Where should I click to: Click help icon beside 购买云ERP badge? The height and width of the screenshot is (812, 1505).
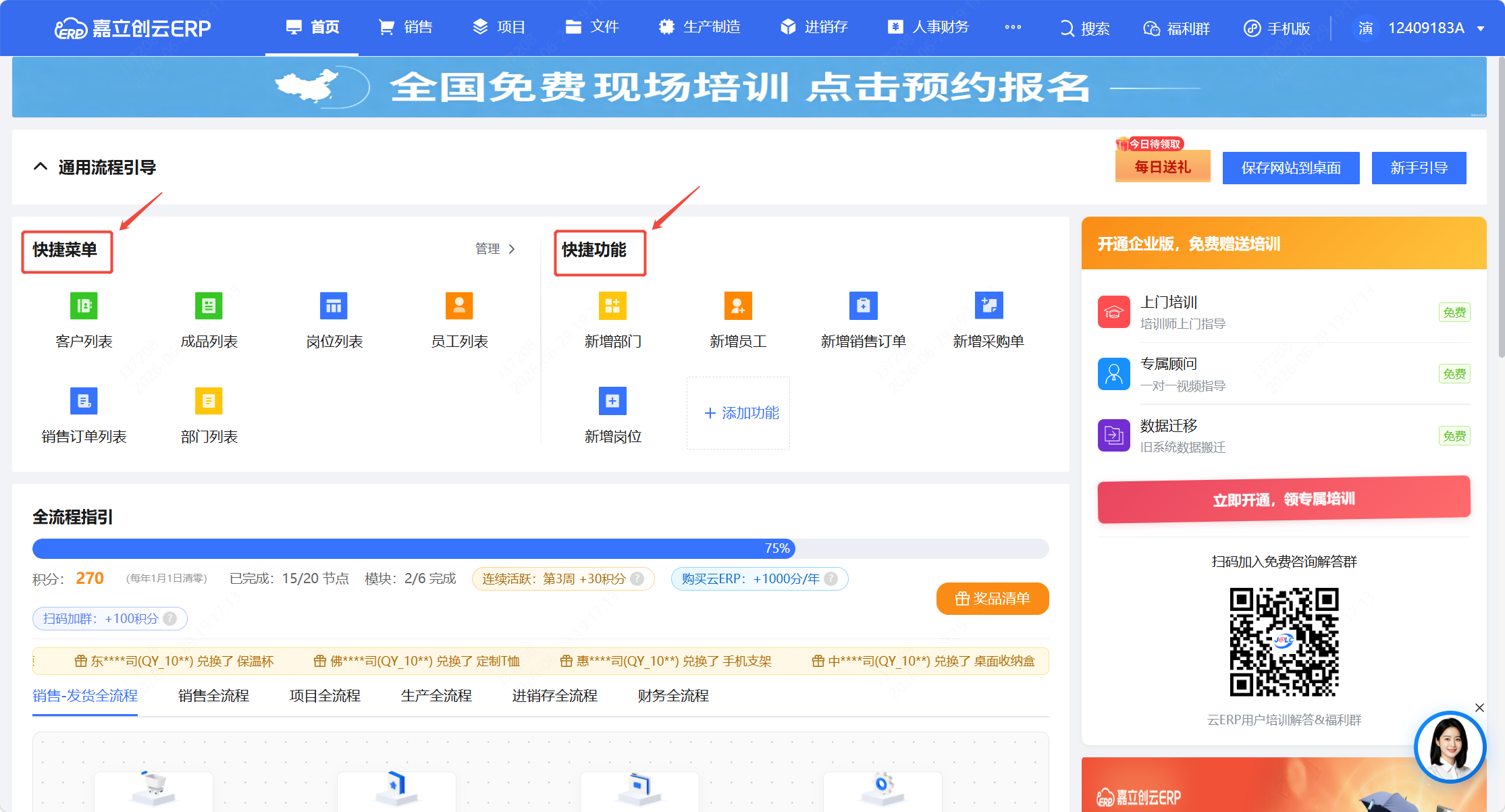click(x=831, y=578)
